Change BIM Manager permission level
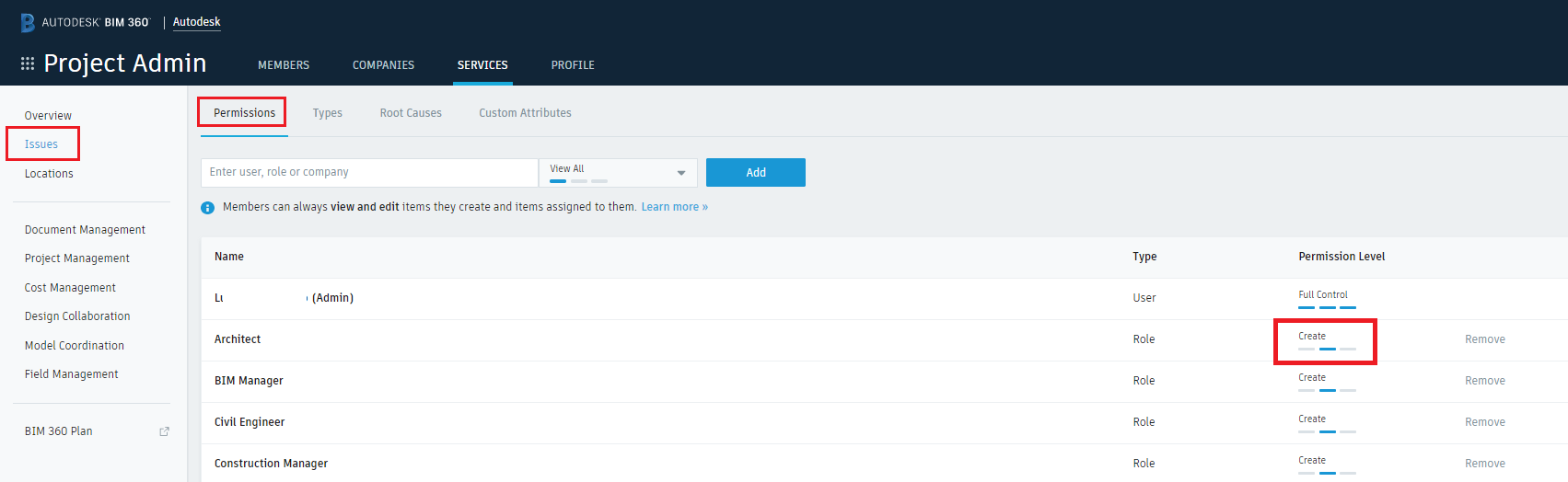This screenshot has width=1568, height=482. (1327, 383)
